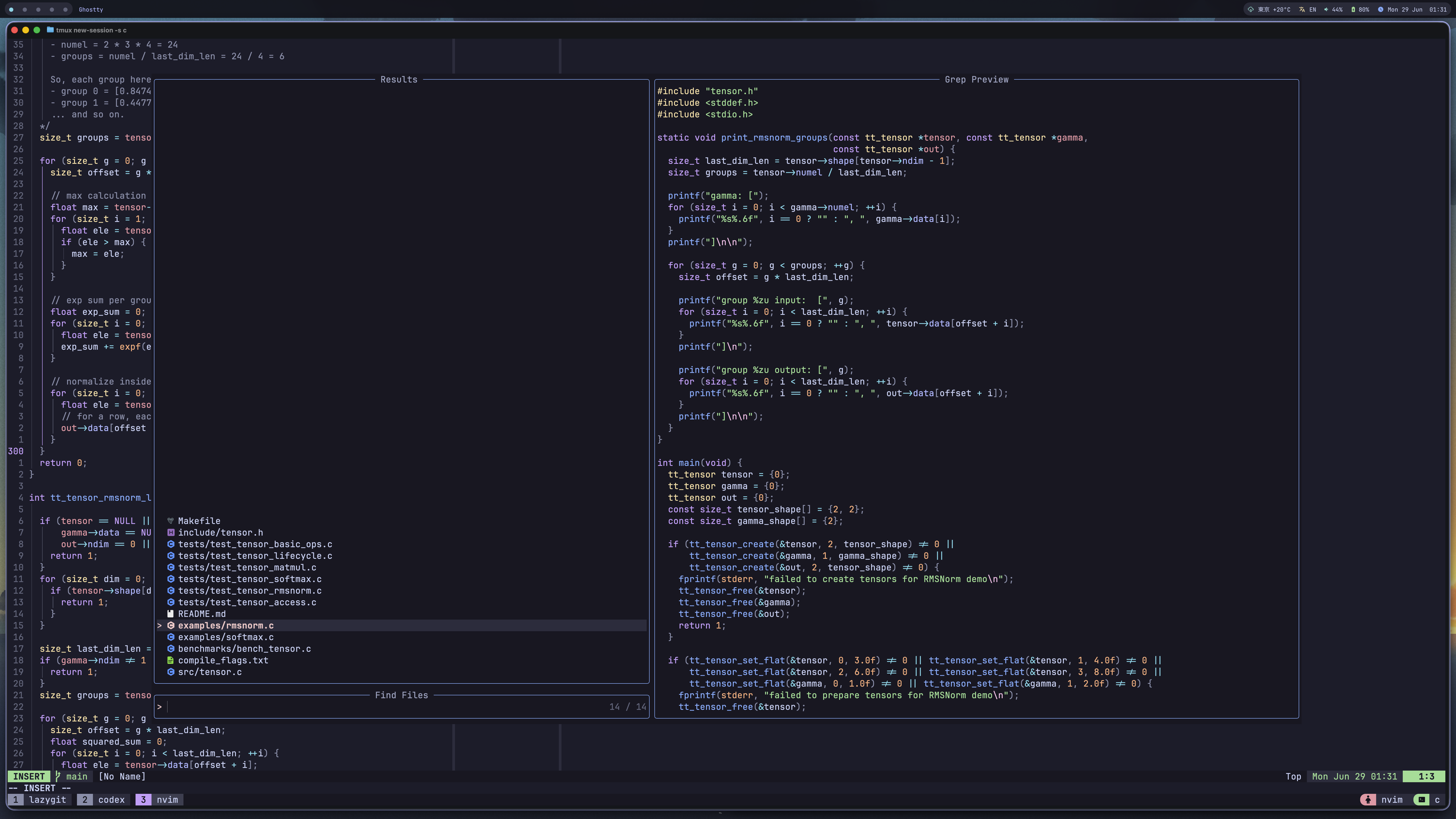Image resolution: width=1456 pixels, height=819 pixels.
Task: Click the Ghostty app name in the top bar
Action: 91,10
